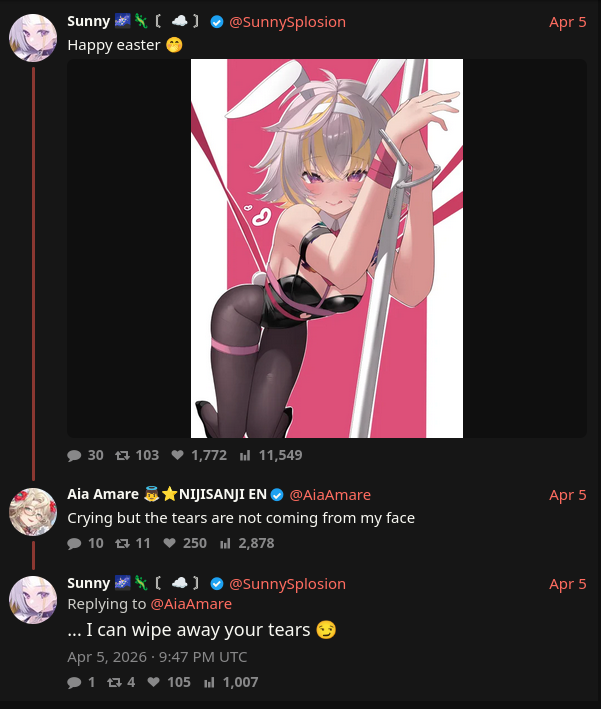Click the @AiaAmare mention after Replying to
This screenshot has height=709, width=601.
click(x=191, y=604)
